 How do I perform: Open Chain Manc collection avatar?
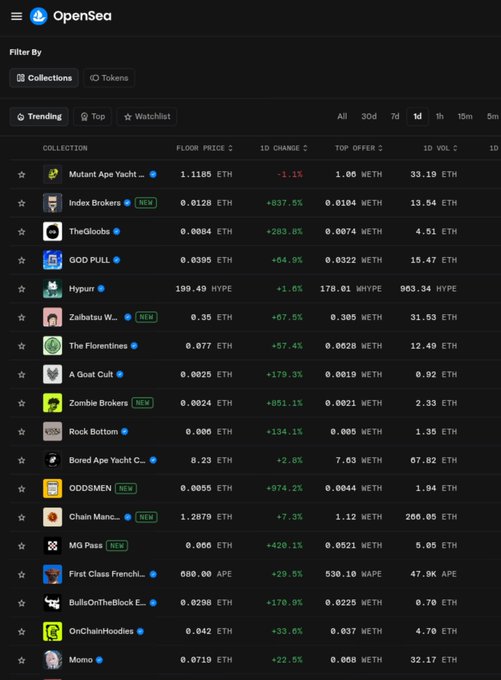[x=52, y=517]
